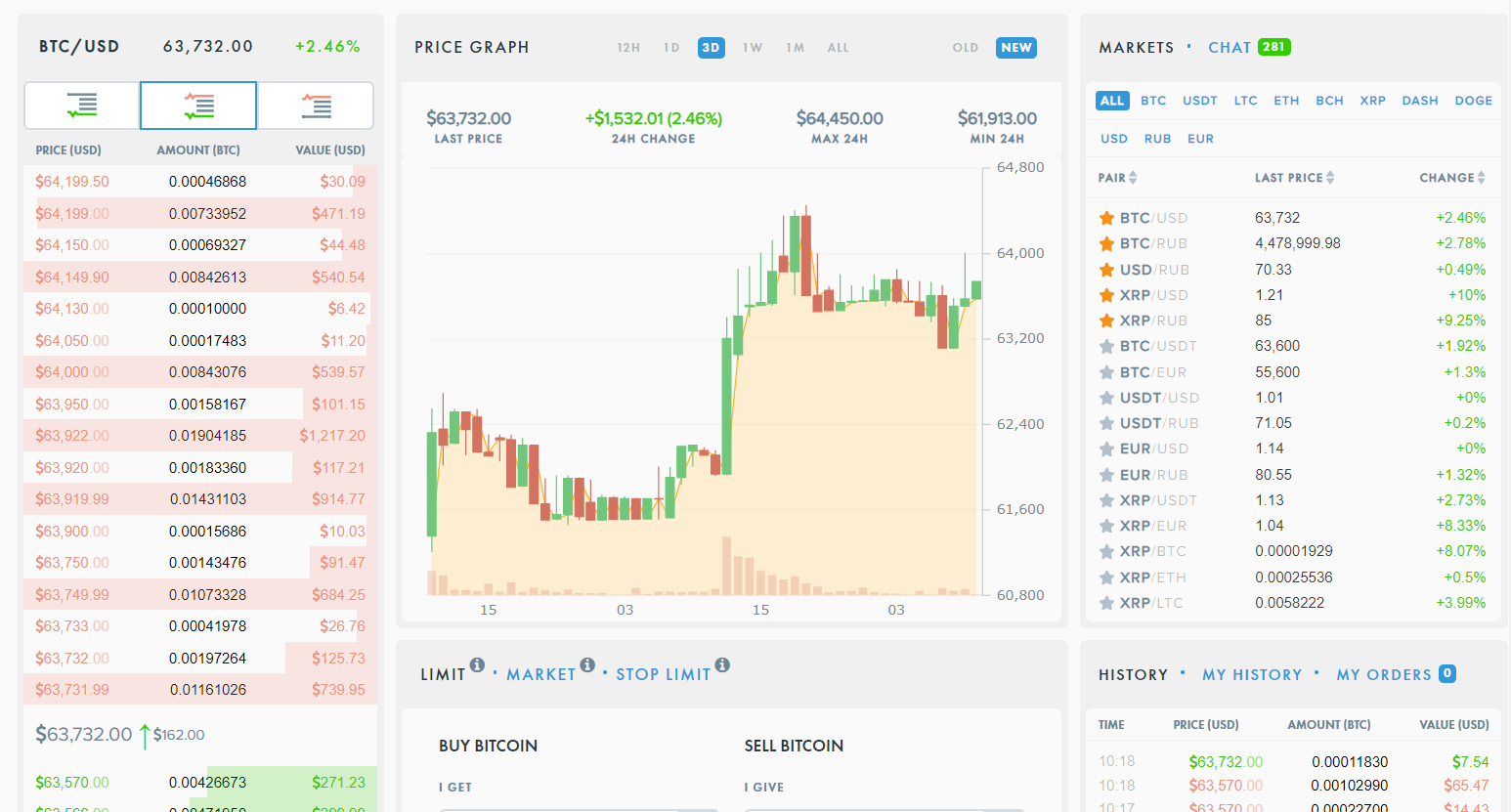Filter markets by RUB
Screen dimensions: 1511x812
pyautogui.click(x=1157, y=139)
